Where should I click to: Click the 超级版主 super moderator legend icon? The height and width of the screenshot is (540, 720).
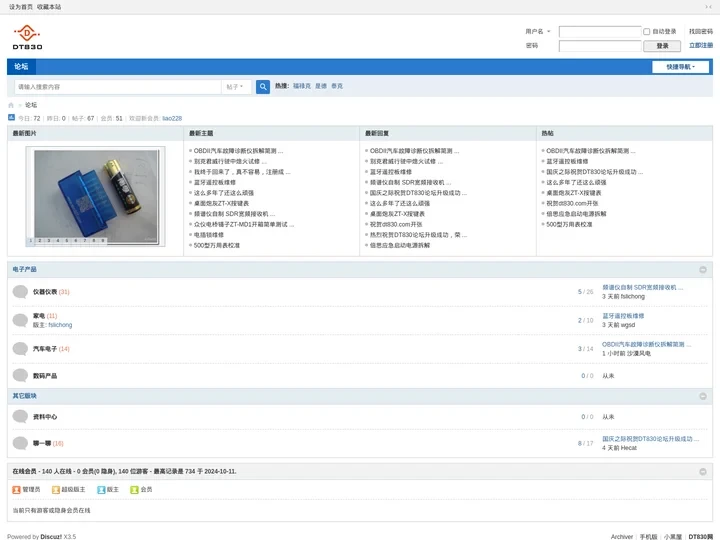[x=56, y=489]
